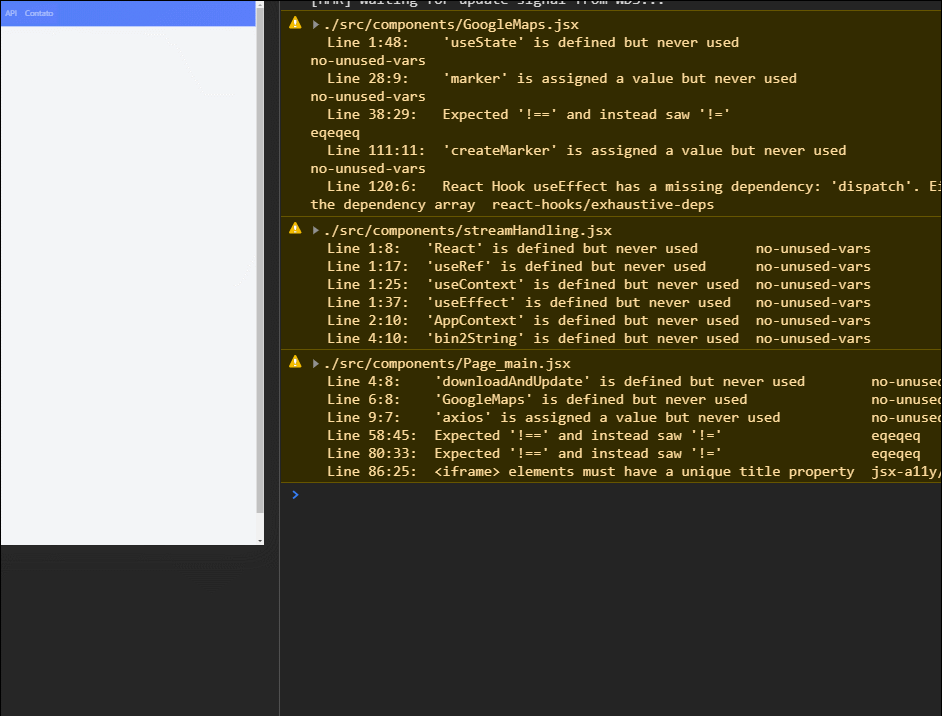Click the warning triangle beside streamHandling.jsx

coord(294,229)
